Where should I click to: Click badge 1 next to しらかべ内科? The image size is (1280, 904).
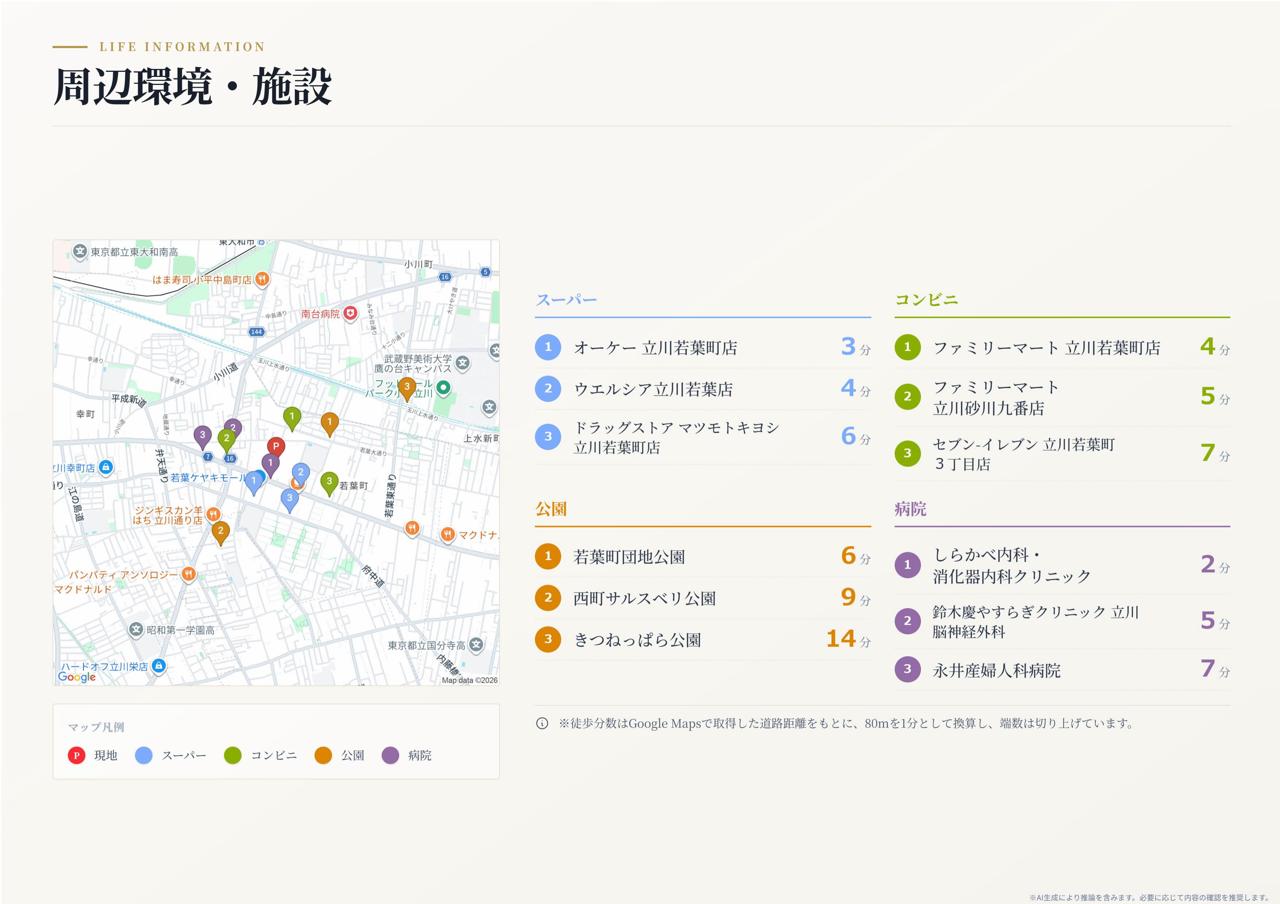[907, 565]
